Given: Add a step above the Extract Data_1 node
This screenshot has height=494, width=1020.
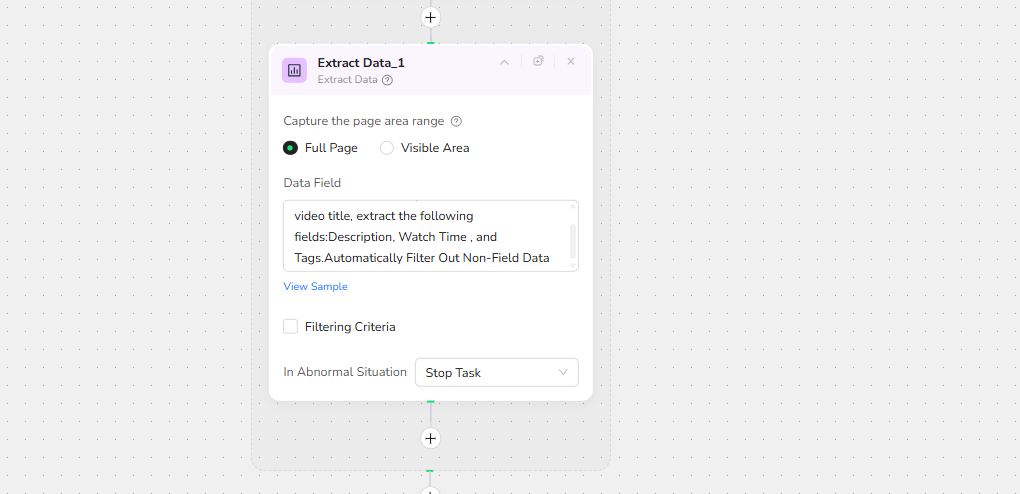Looking at the screenshot, I should tap(430, 17).
